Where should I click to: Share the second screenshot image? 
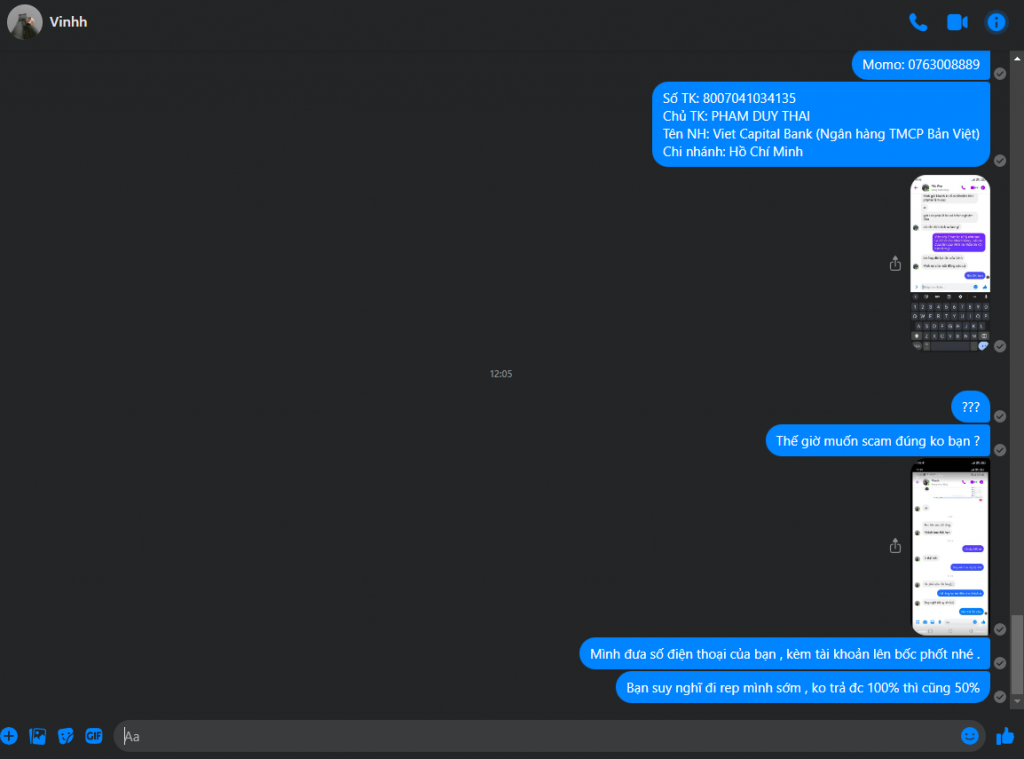[x=895, y=545]
